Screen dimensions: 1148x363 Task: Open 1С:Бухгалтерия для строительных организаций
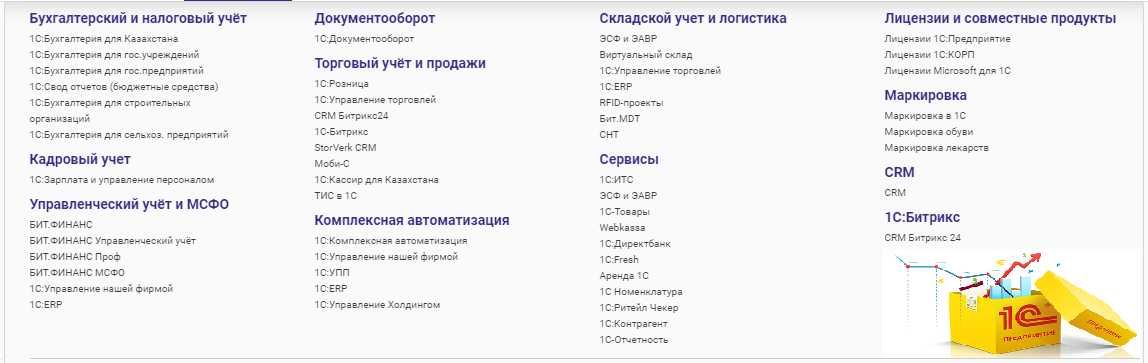point(110,111)
